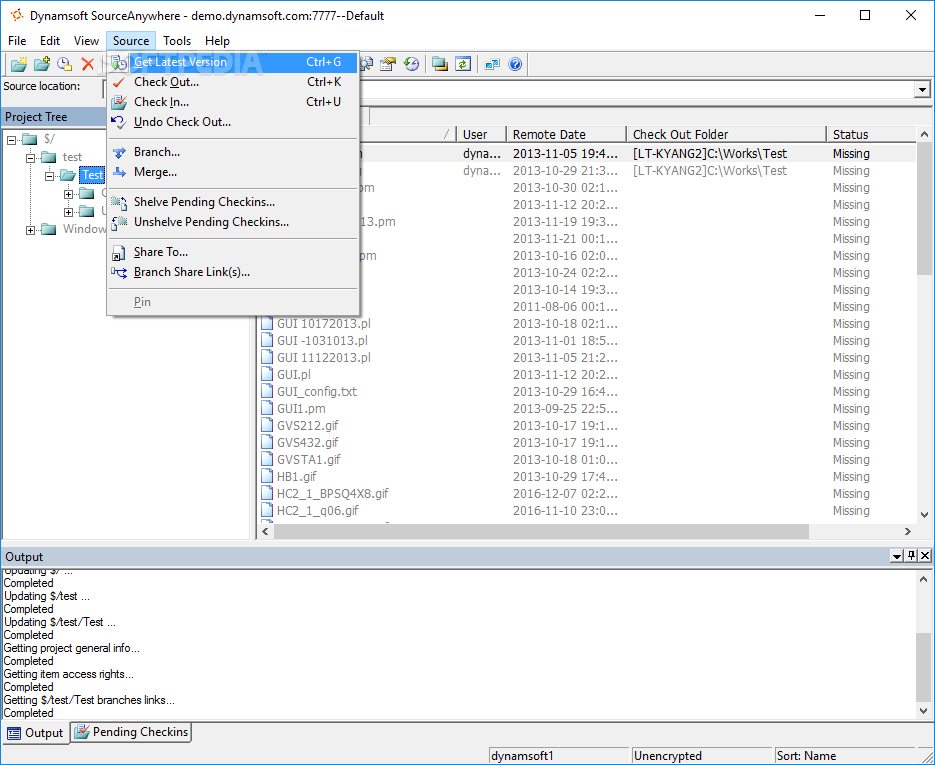This screenshot has height=765, width=935.
Task: Click the file icon beside GUI.pl
Action: click(x=267, y=374)
